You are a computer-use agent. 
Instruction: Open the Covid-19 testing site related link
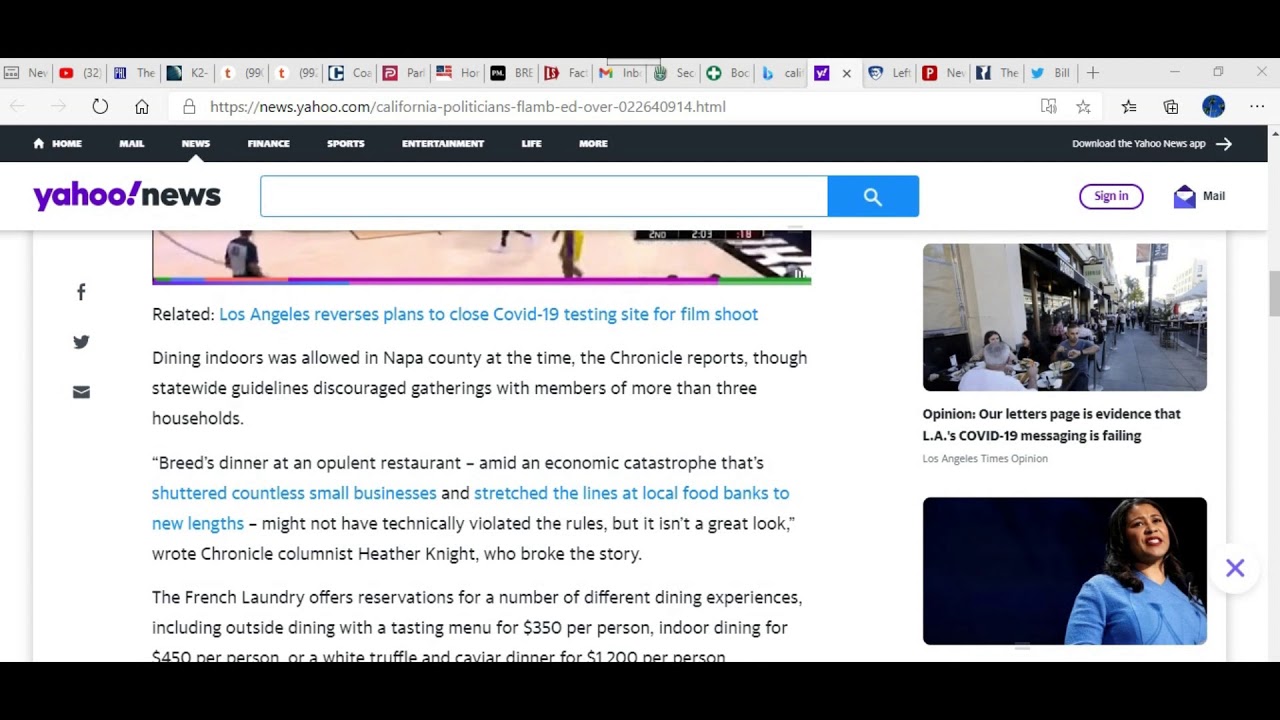click(488, 314)
